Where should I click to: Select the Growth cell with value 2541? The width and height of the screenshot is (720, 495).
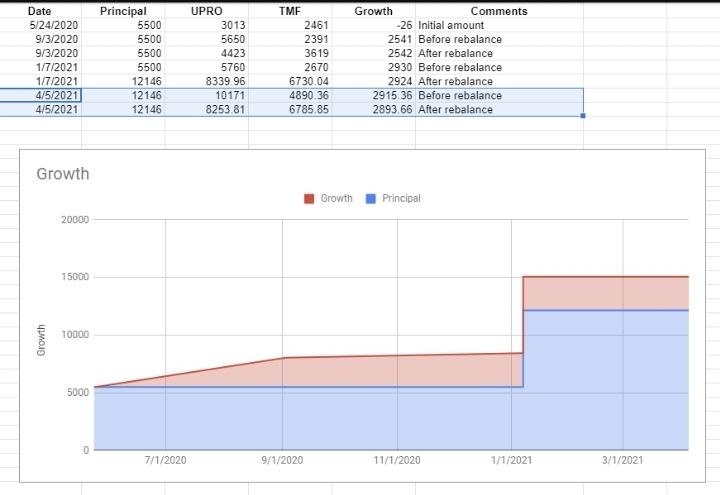tap(373, 39)
